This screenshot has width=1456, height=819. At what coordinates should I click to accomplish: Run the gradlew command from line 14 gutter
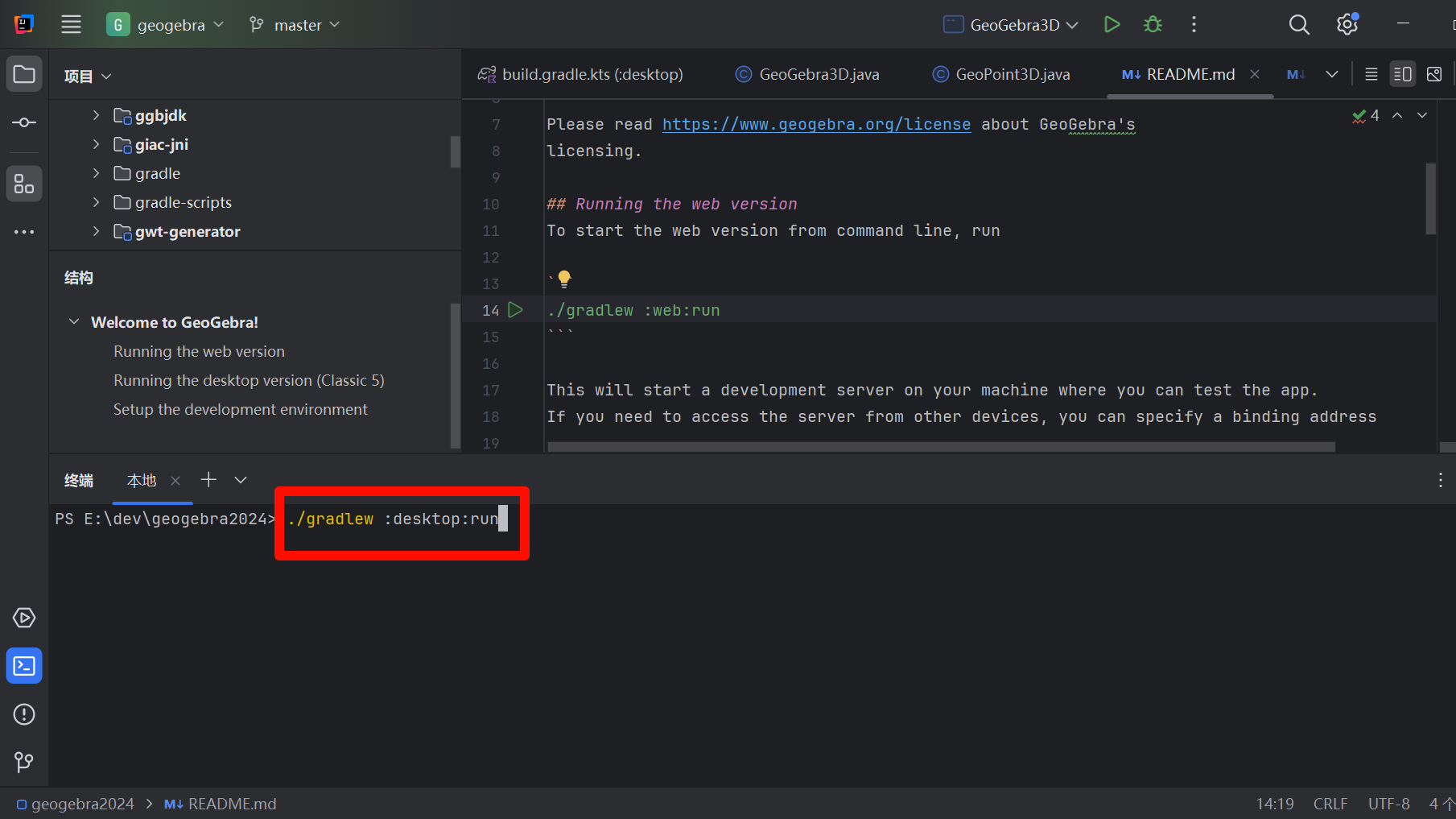[516, 310]
